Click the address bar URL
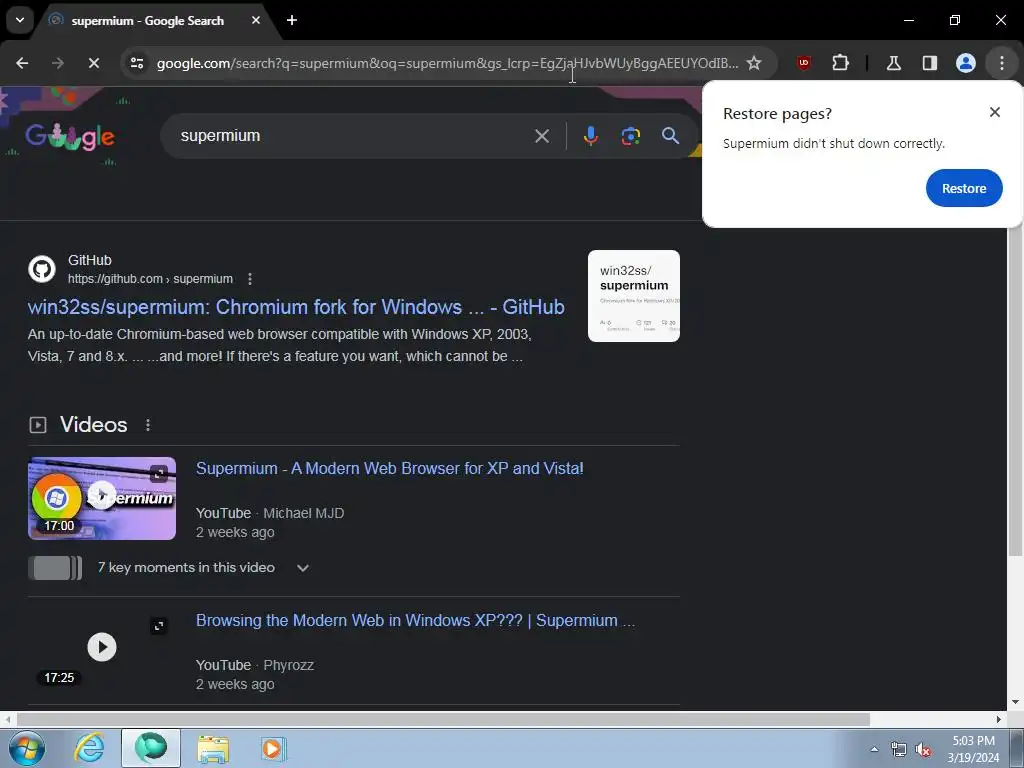The height and width of the screenshot is (768, 1024). pos(447,63)
